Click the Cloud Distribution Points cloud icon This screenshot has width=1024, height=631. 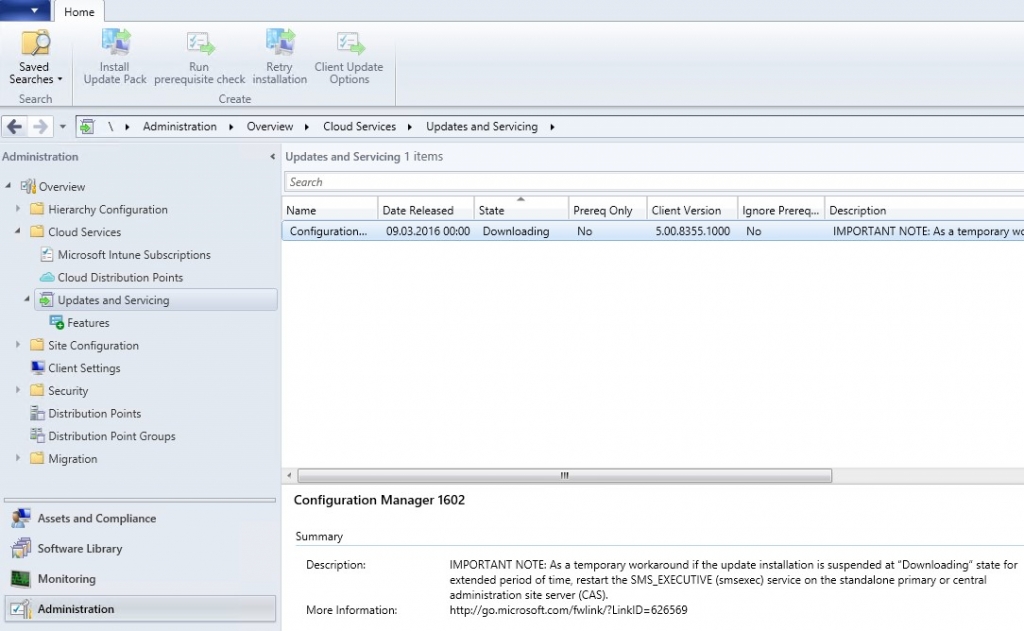47,277
